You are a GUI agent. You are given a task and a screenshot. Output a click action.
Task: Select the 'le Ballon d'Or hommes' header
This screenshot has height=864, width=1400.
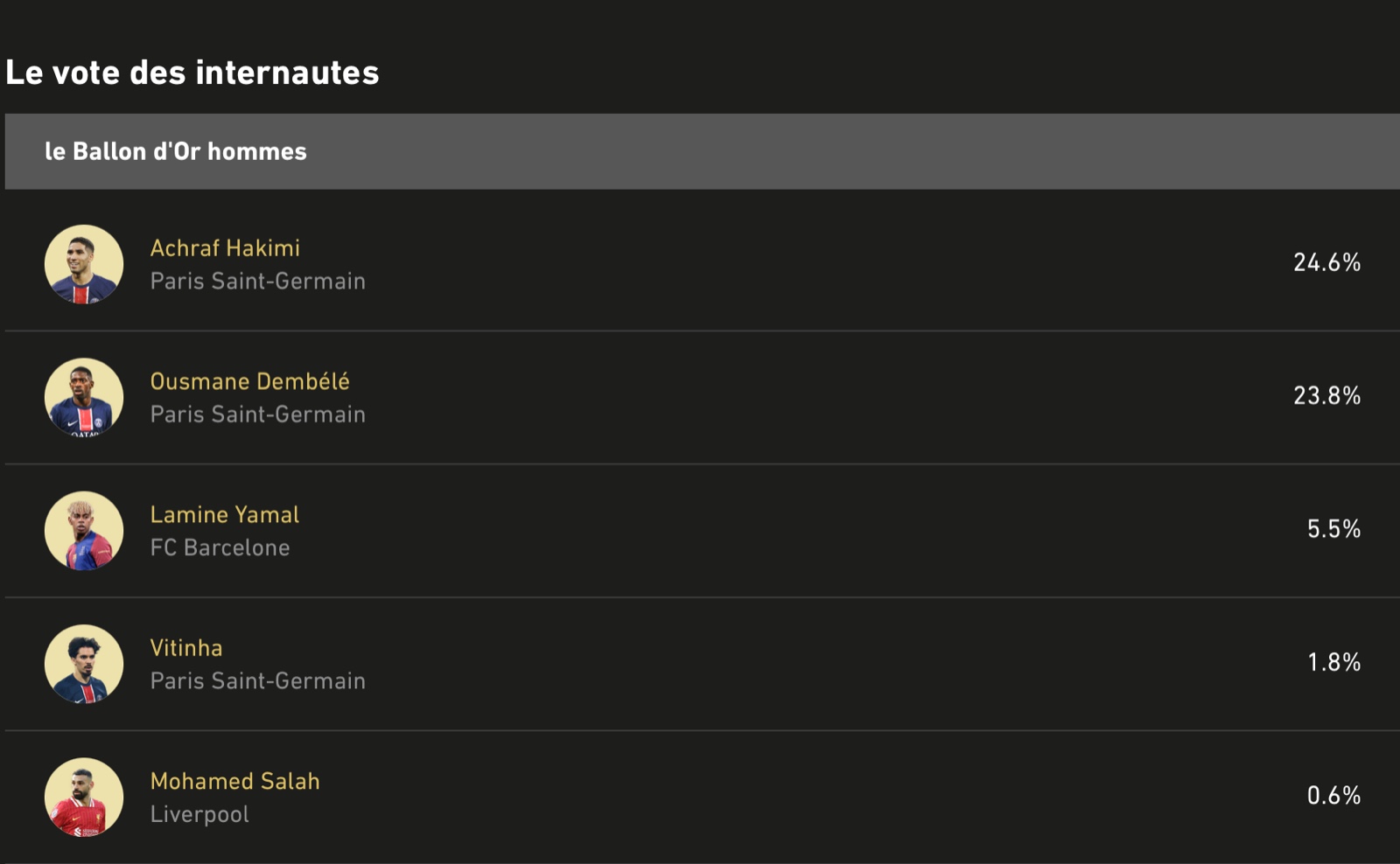pyautogui.click(x=176, y=151)
